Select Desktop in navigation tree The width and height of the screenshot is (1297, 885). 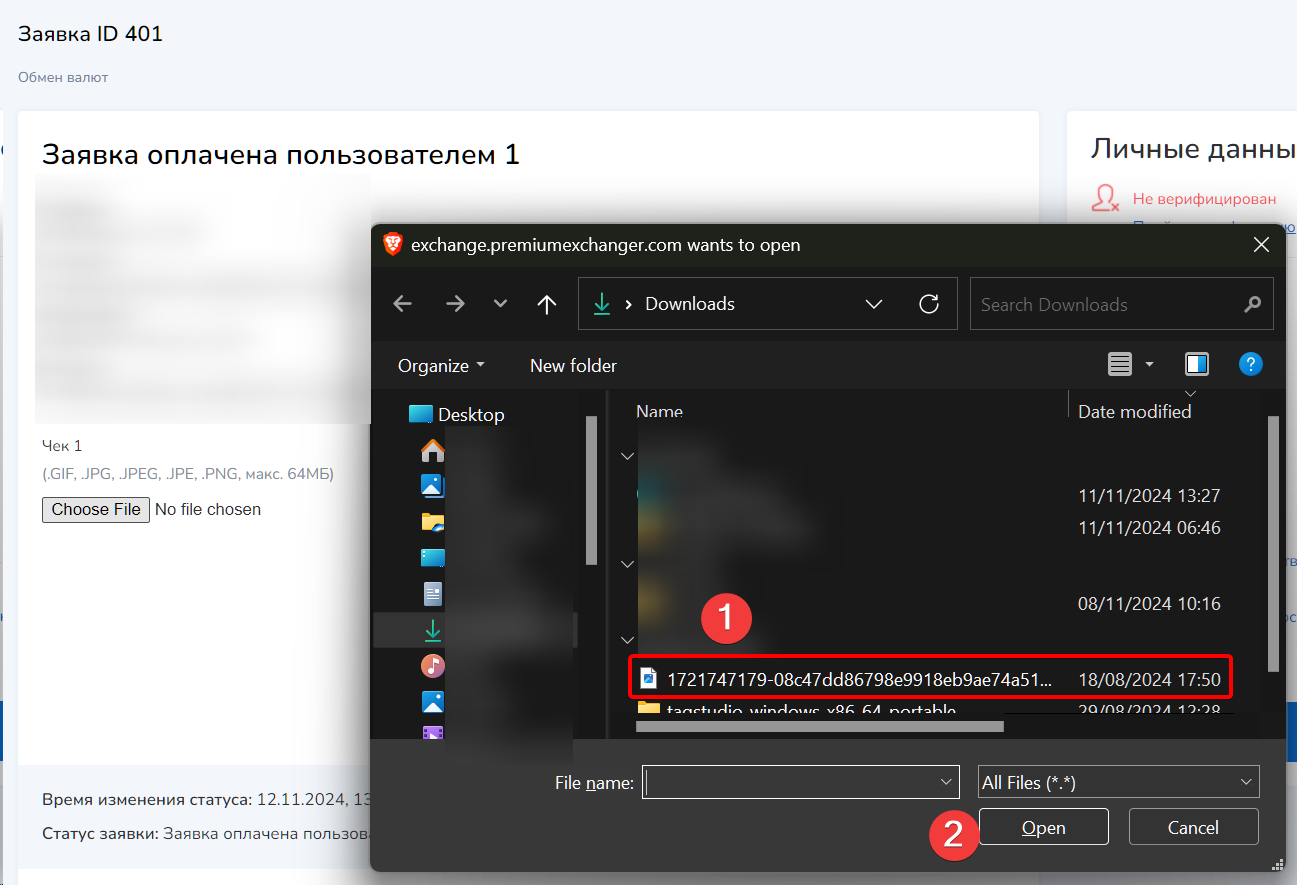pos(470,415)
